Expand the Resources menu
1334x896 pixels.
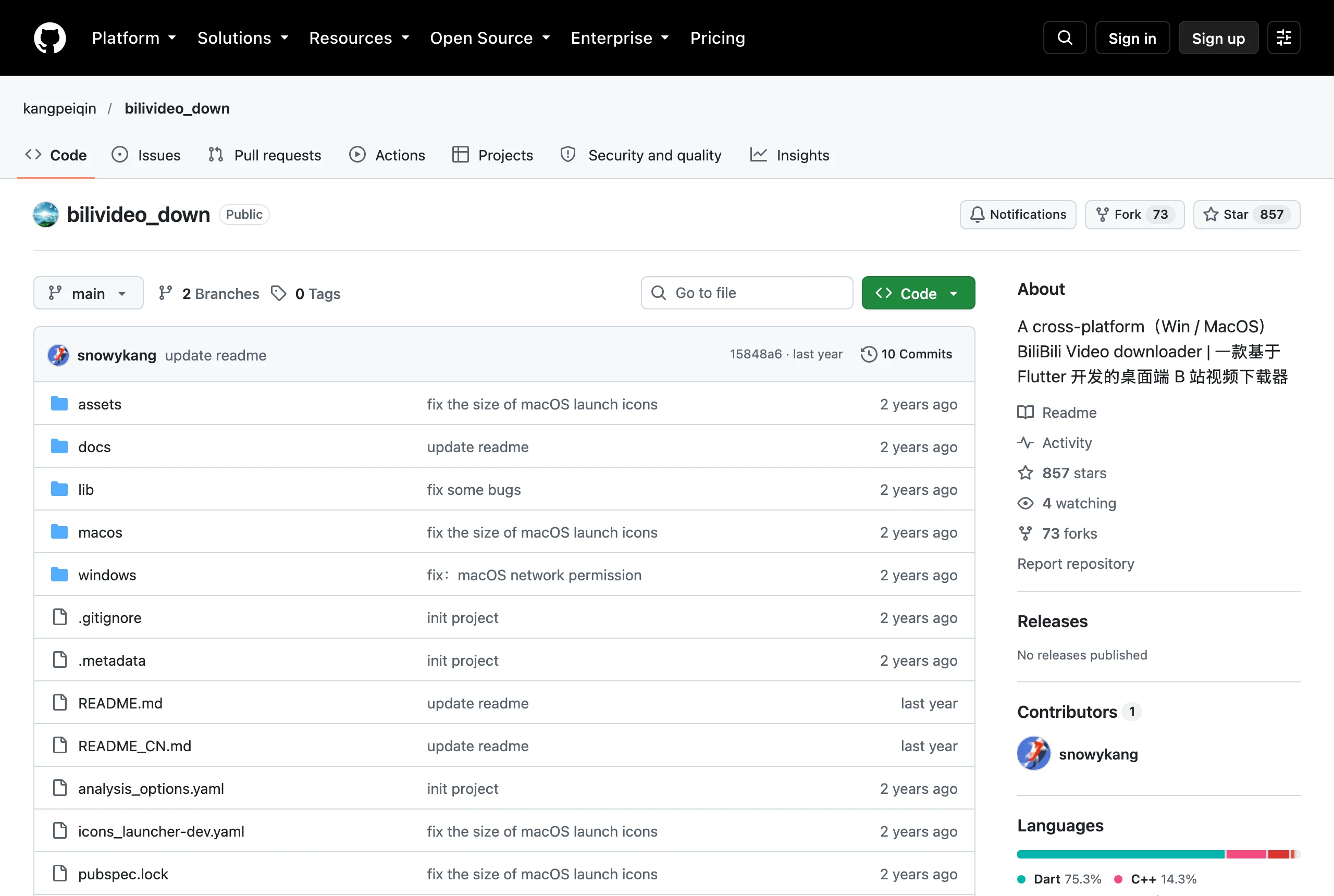tap(359, 38)
